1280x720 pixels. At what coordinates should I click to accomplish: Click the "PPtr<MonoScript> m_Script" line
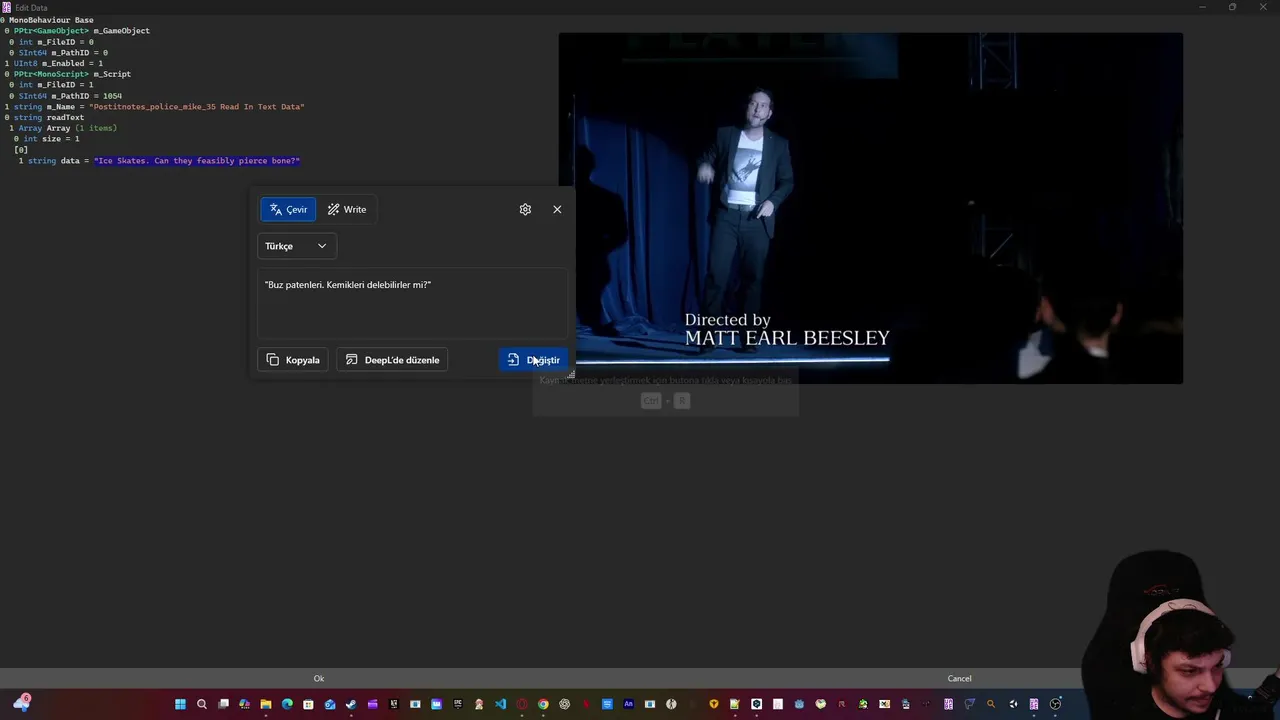(x=68, y=74)
